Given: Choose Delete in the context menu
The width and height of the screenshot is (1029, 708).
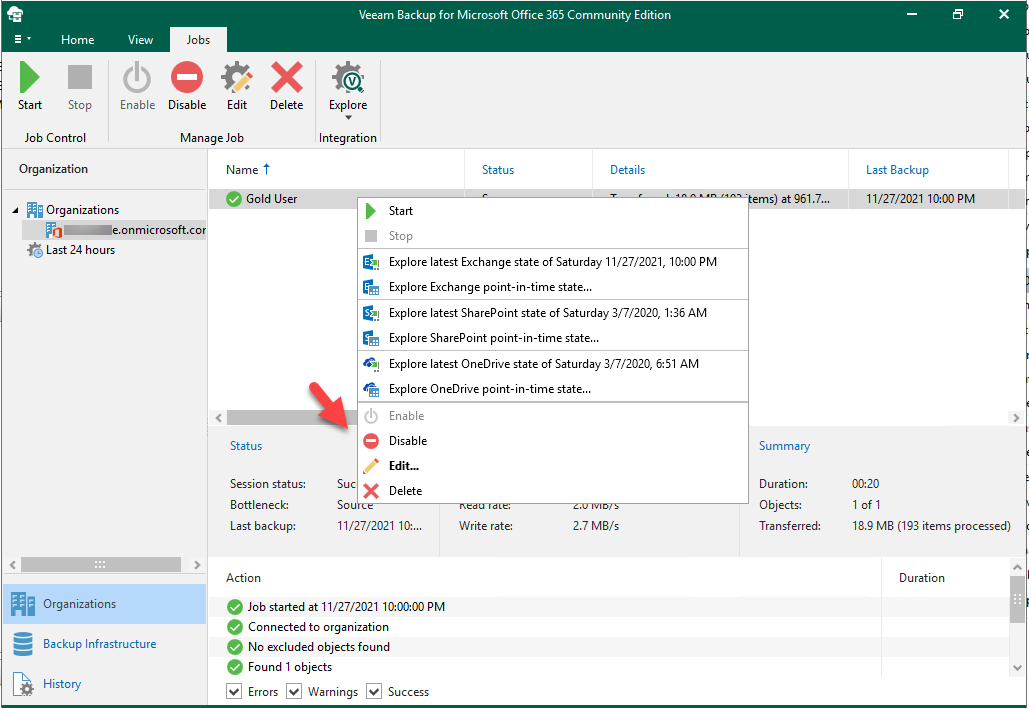Looking at the screenshot, I should 553,491.
